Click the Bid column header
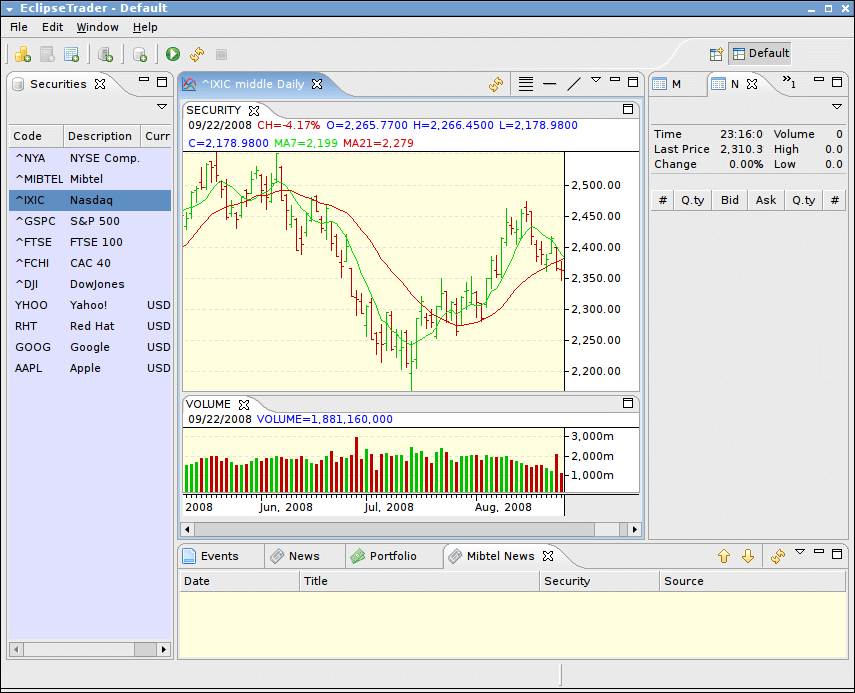The height and width of the screenshot is (693, 855). pyautogui.click(x=730, y=200)
